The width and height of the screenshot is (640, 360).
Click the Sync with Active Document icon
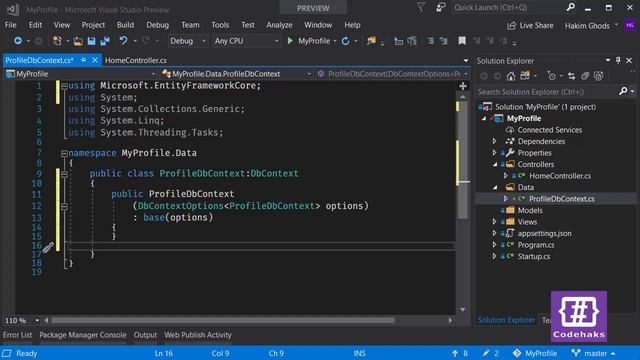point(571,76)
